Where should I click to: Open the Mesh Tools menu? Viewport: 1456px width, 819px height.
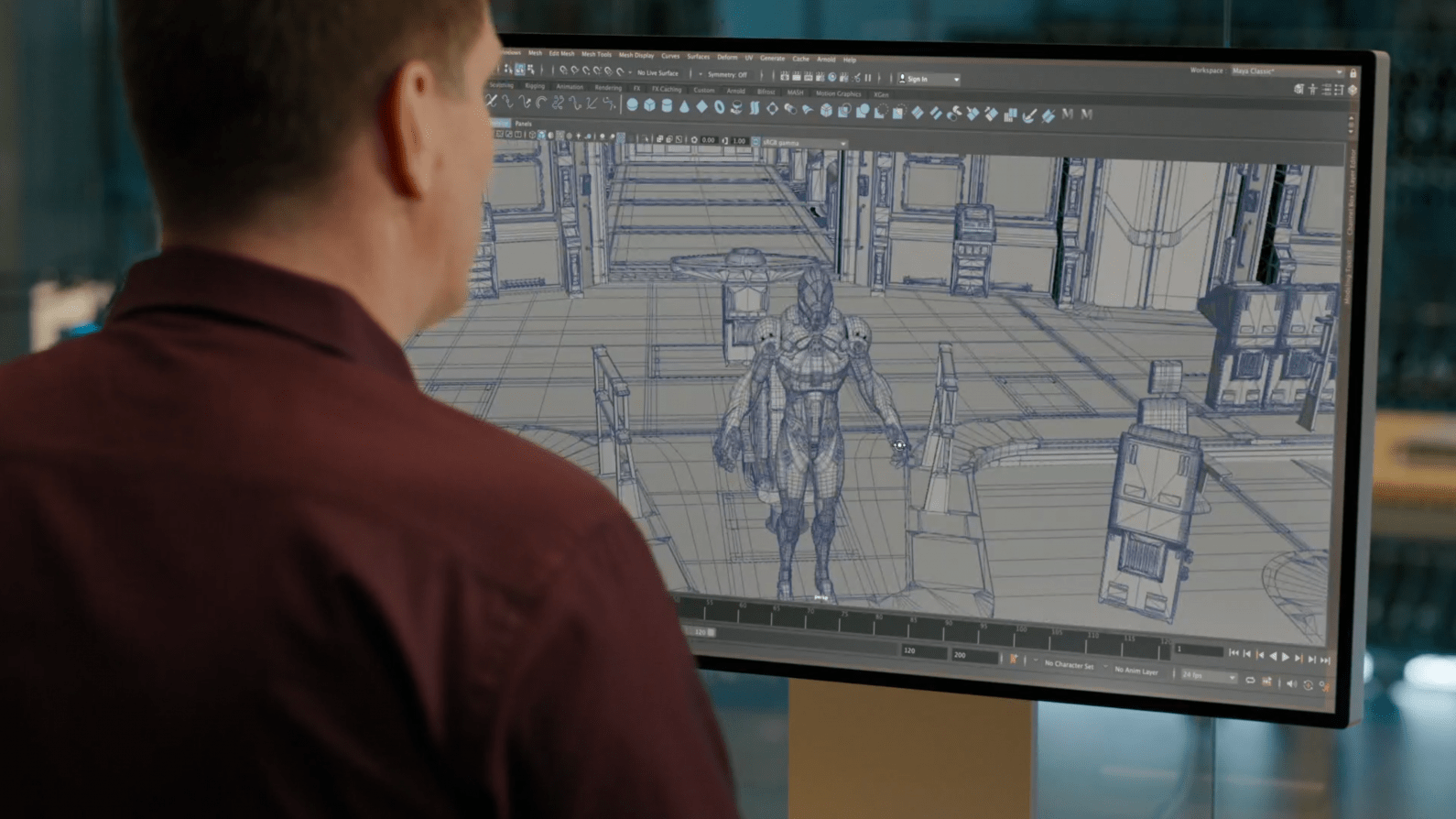tap(596, 54)
